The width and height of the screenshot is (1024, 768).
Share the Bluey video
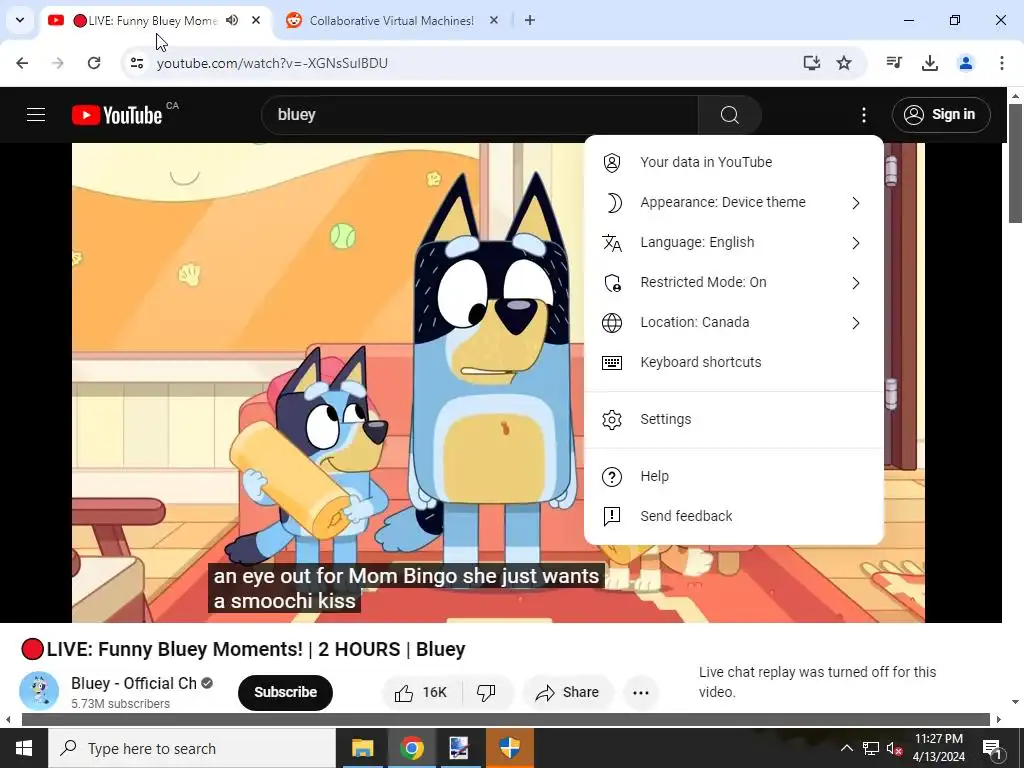(x=568, y=692)
